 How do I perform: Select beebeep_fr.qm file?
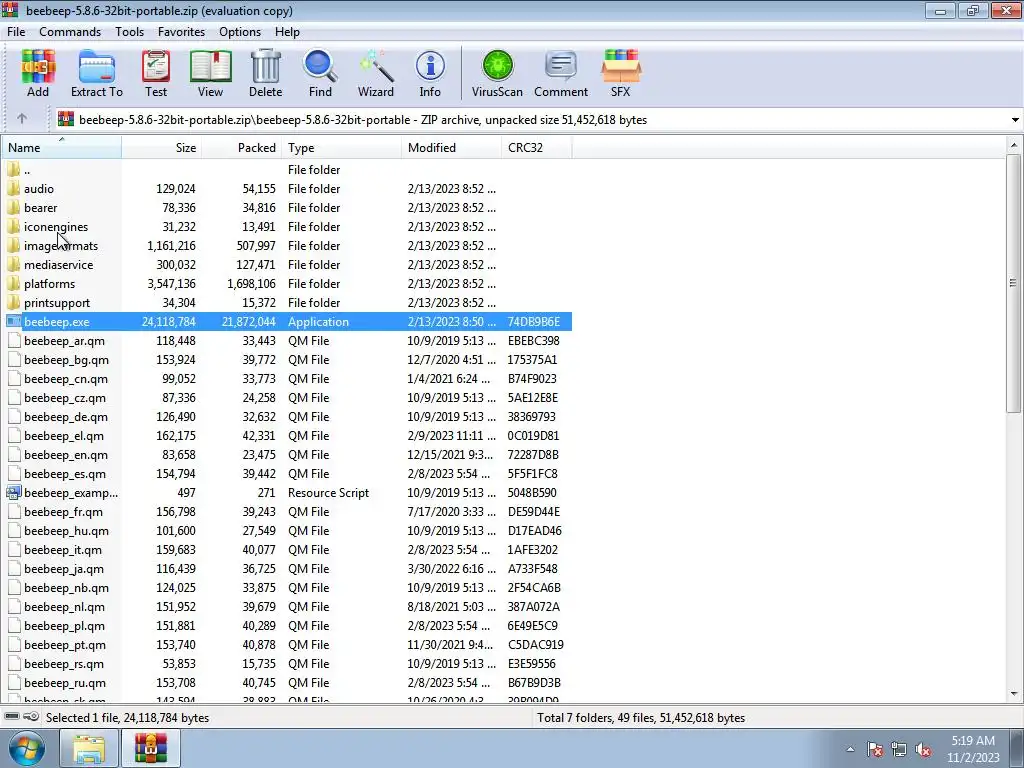287,511
